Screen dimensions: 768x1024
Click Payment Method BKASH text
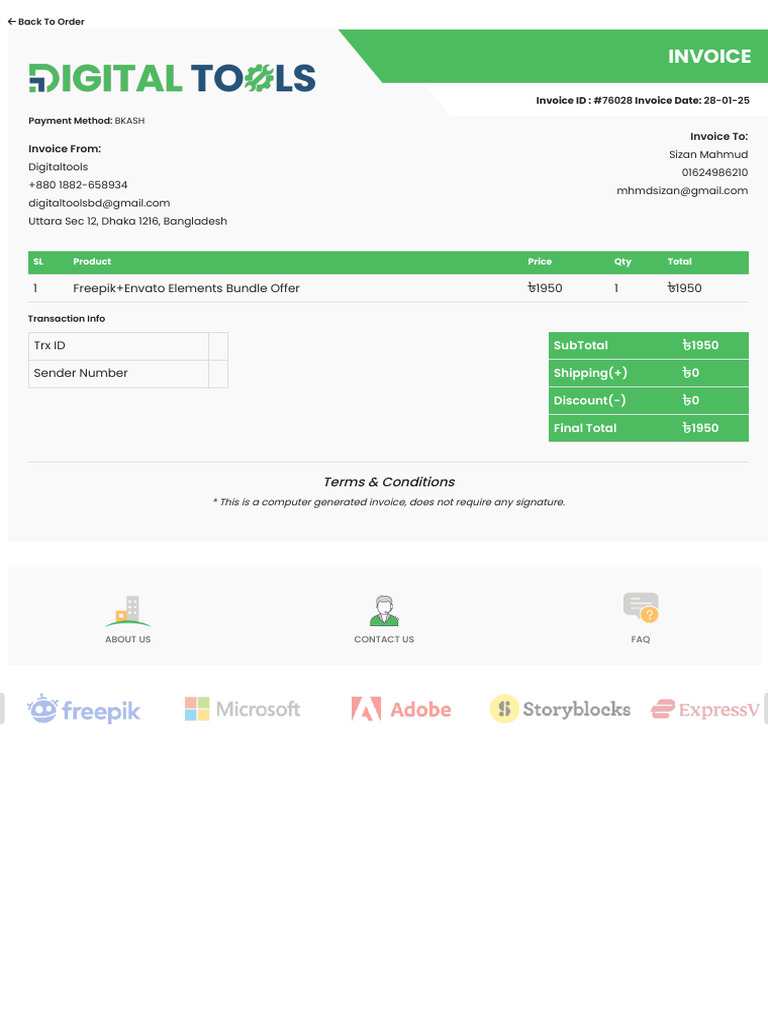click(86, 121)
